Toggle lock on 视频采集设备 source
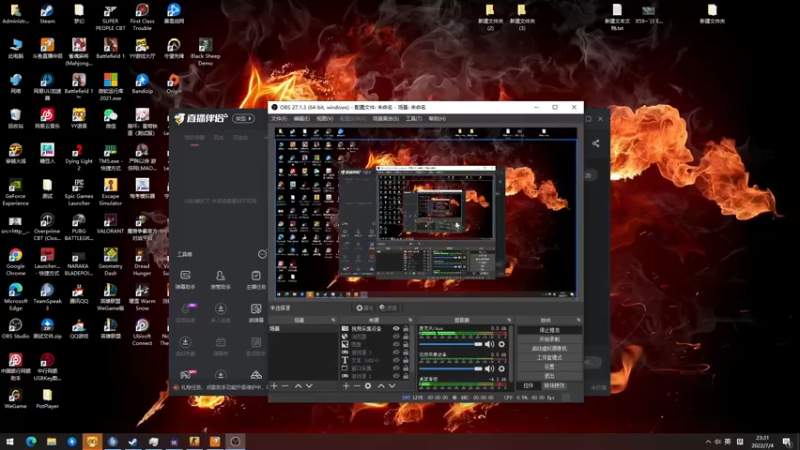The height and width of the screenshot is (450, 800). click(406, 329)
